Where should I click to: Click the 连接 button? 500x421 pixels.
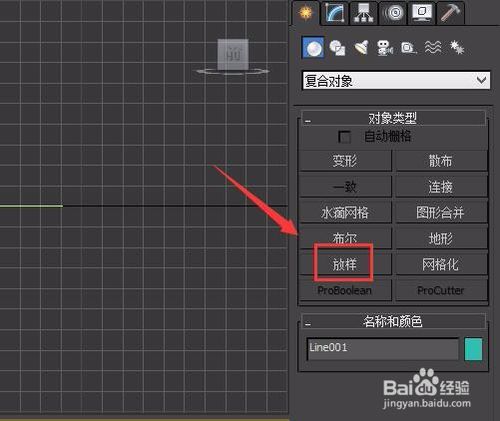[441, 187]
